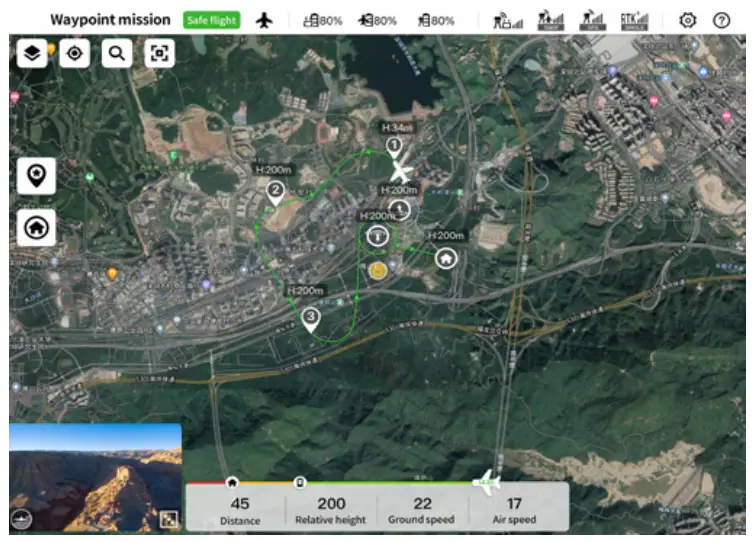Image resolution: width=755 pixels, height=542 pixels.
Task: Click the Waypoint mission title
Action: 110,20
